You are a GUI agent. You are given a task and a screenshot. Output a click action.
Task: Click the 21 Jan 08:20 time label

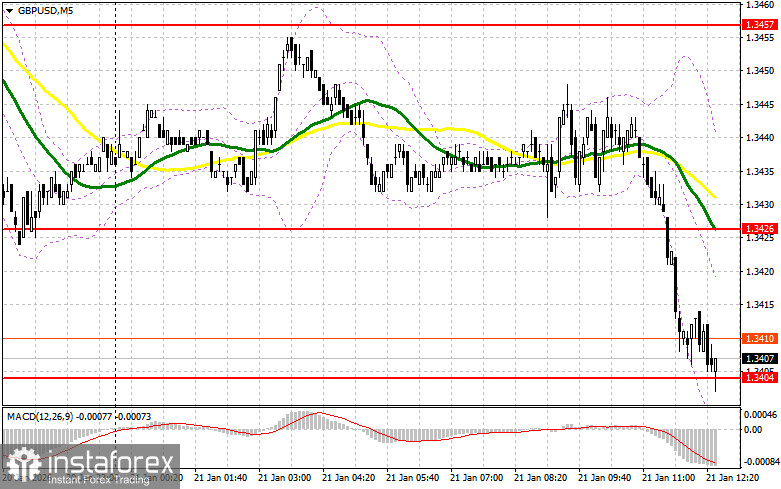(541, 478)
